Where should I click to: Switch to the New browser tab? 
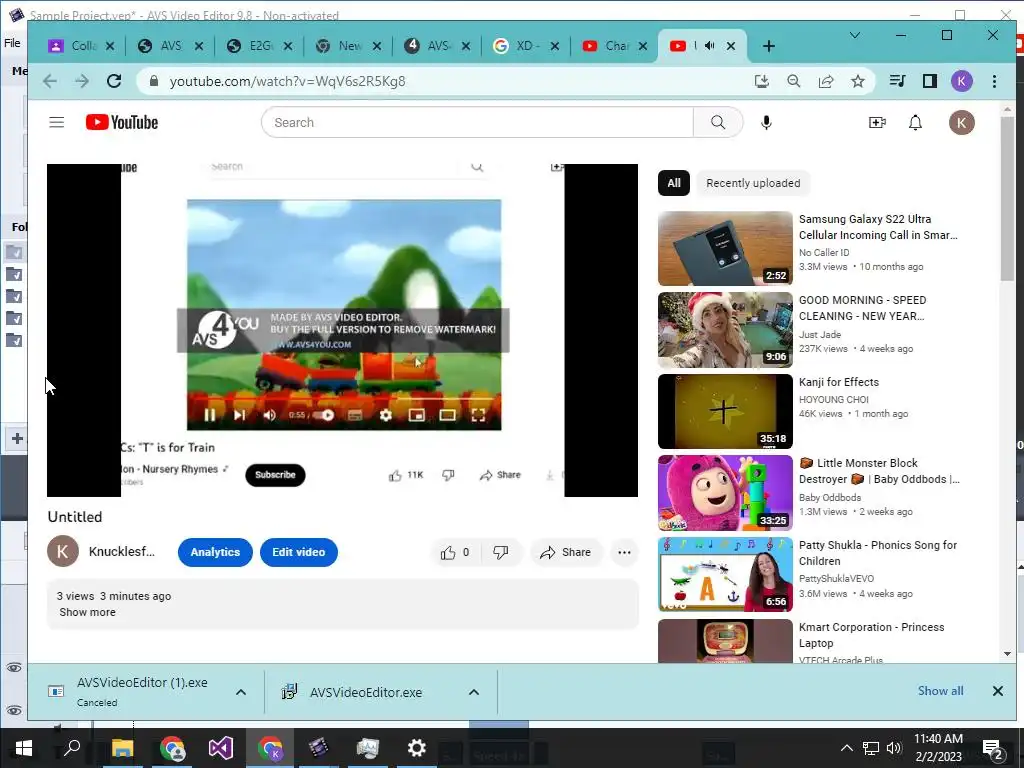[x=349, y=46]
